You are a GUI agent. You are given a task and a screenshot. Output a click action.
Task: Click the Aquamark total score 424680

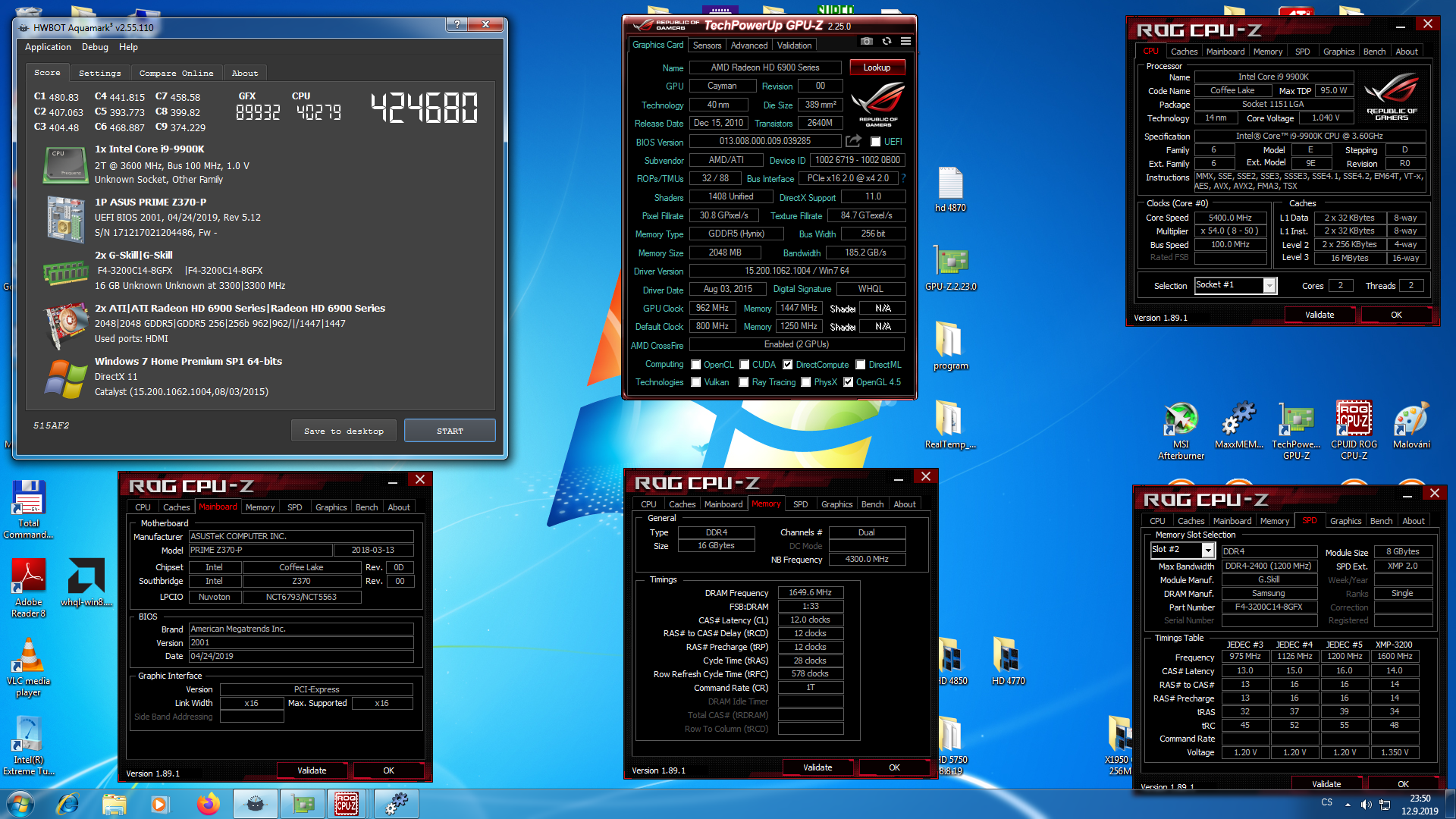[424, 108]
